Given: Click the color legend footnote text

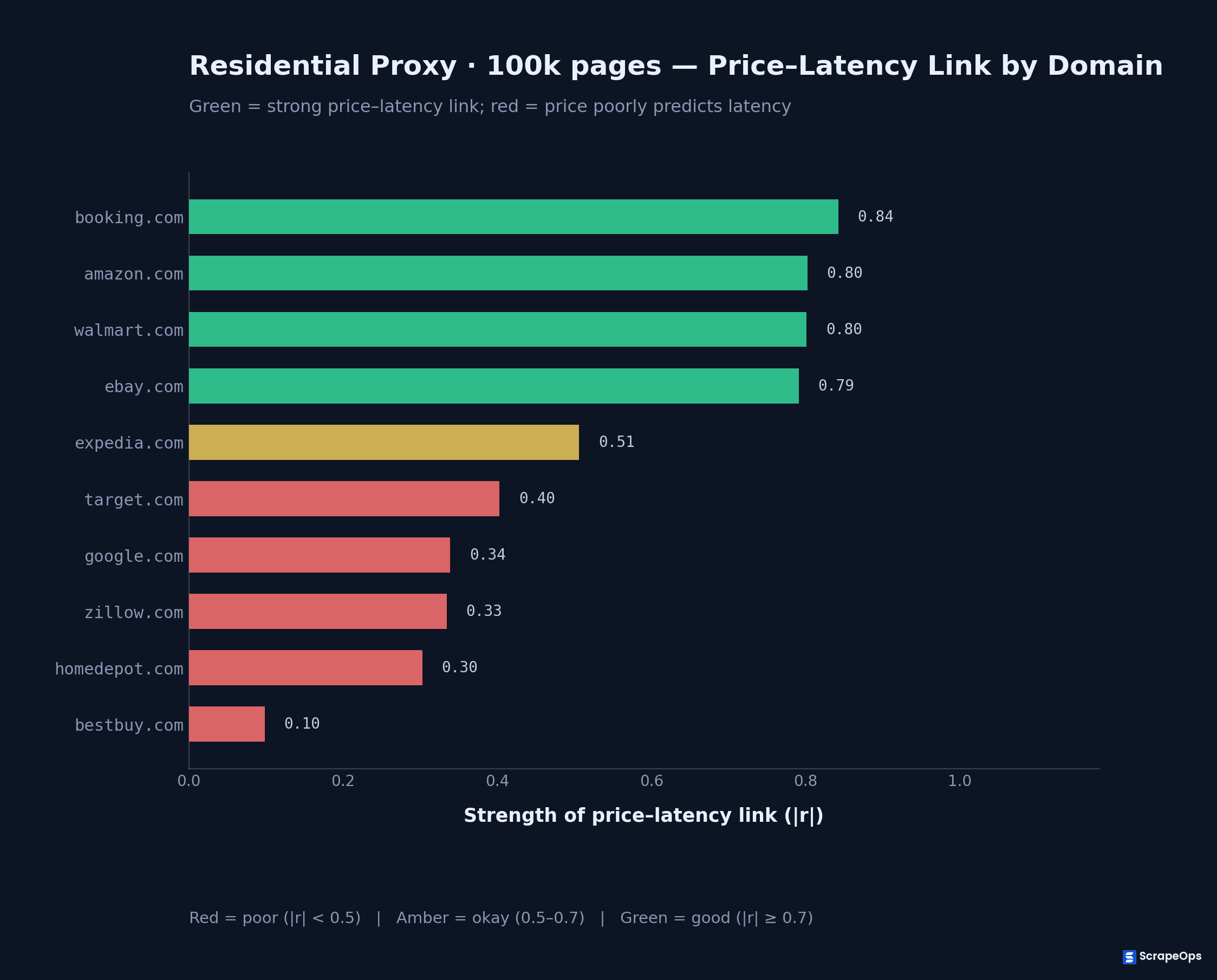Looking at the screenshot, I should coord(501,918).
